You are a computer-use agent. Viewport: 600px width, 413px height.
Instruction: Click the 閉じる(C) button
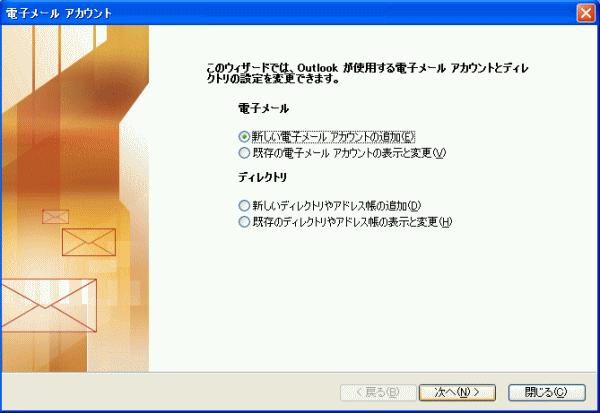pyautogui.click(x=547, y=392)
